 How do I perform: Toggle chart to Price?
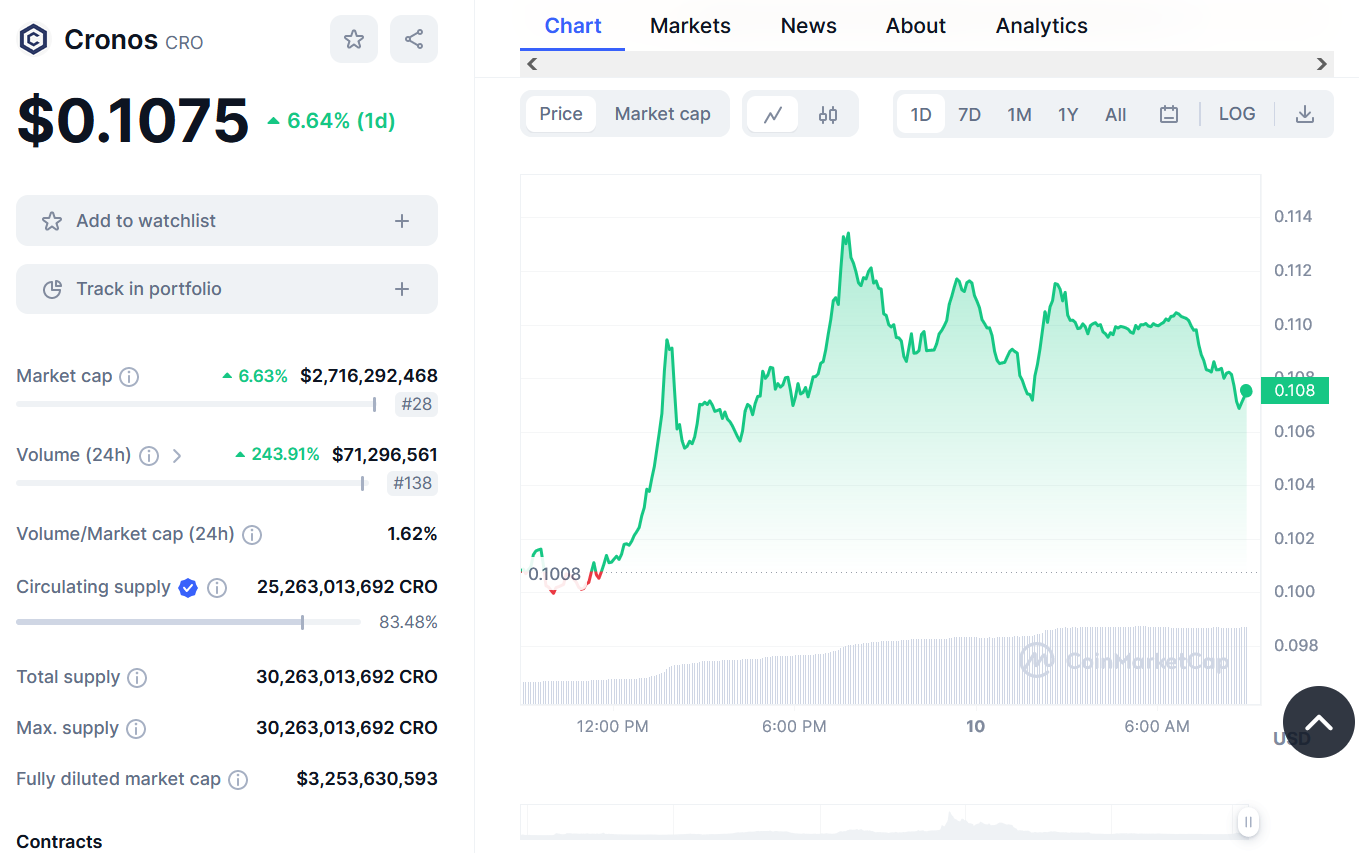561,114
